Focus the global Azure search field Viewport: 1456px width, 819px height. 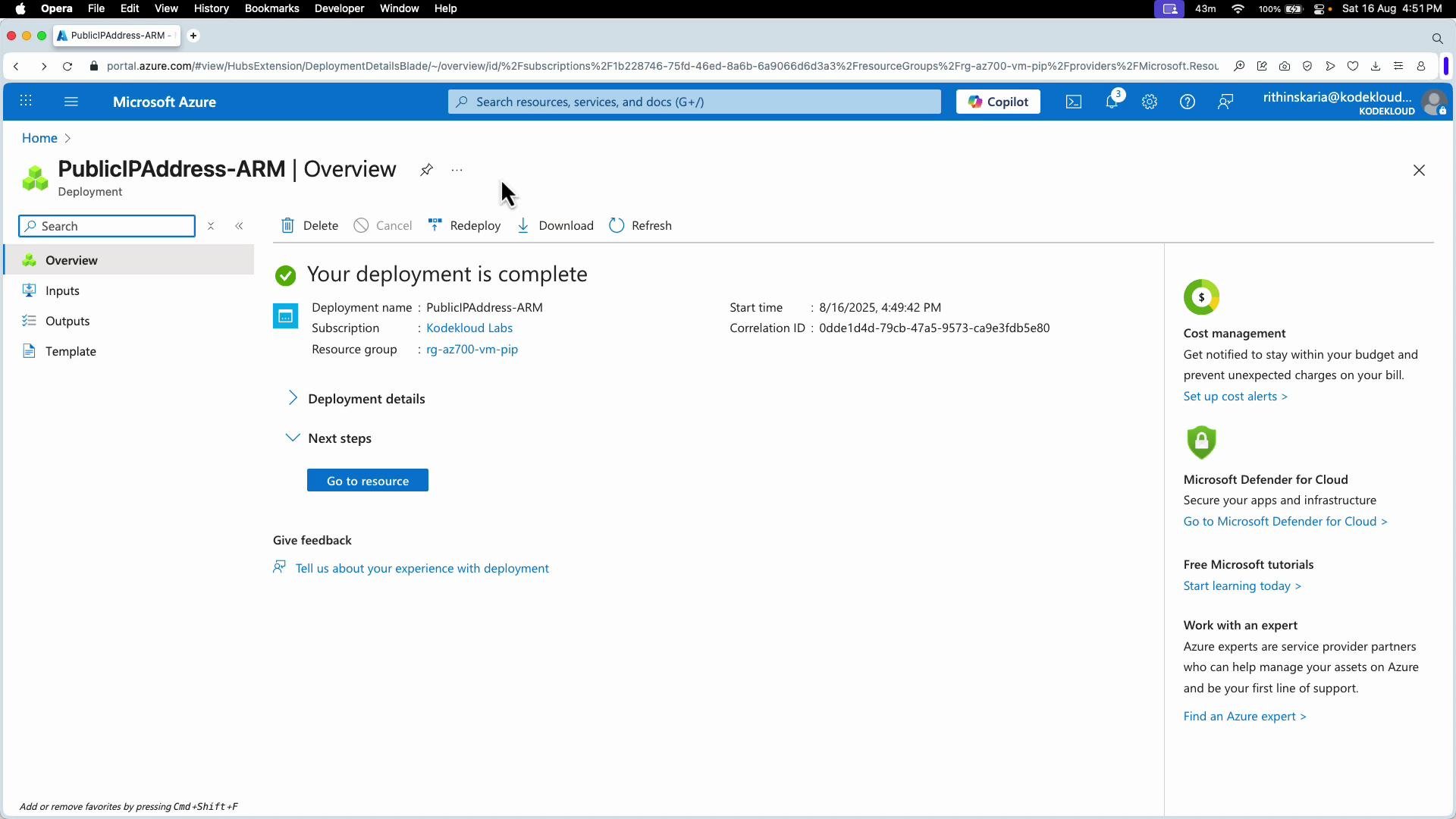click(x=694, y=102)
